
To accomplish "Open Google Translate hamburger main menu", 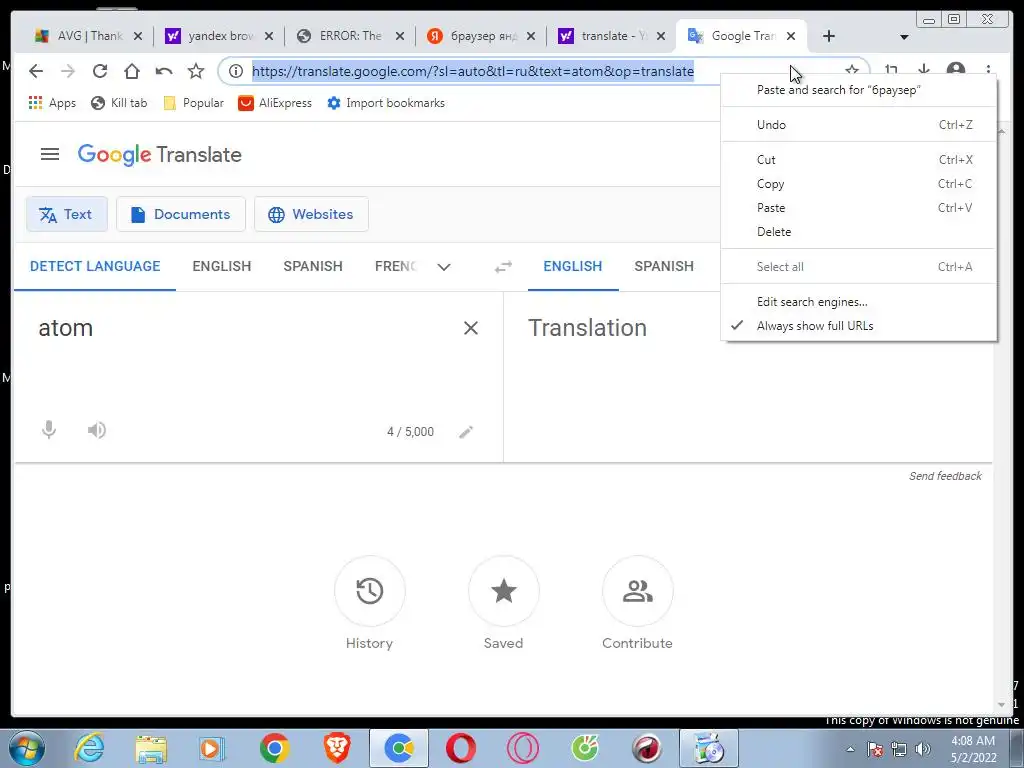I will 50,154.
